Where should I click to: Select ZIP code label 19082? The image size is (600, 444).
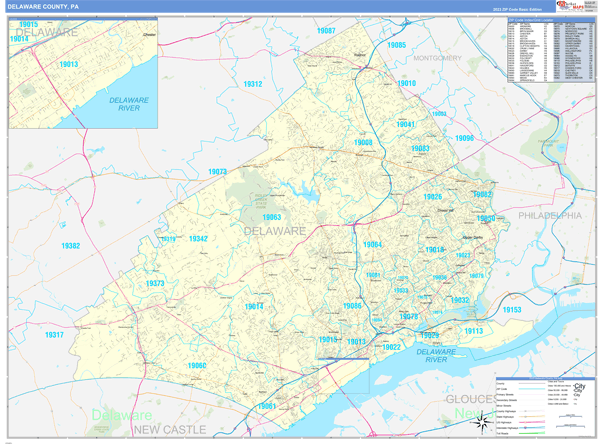click(482, 194)
